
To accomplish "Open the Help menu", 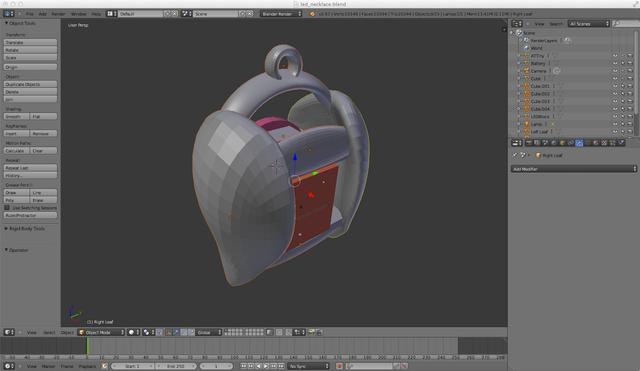I will click(x=96, y=14).
